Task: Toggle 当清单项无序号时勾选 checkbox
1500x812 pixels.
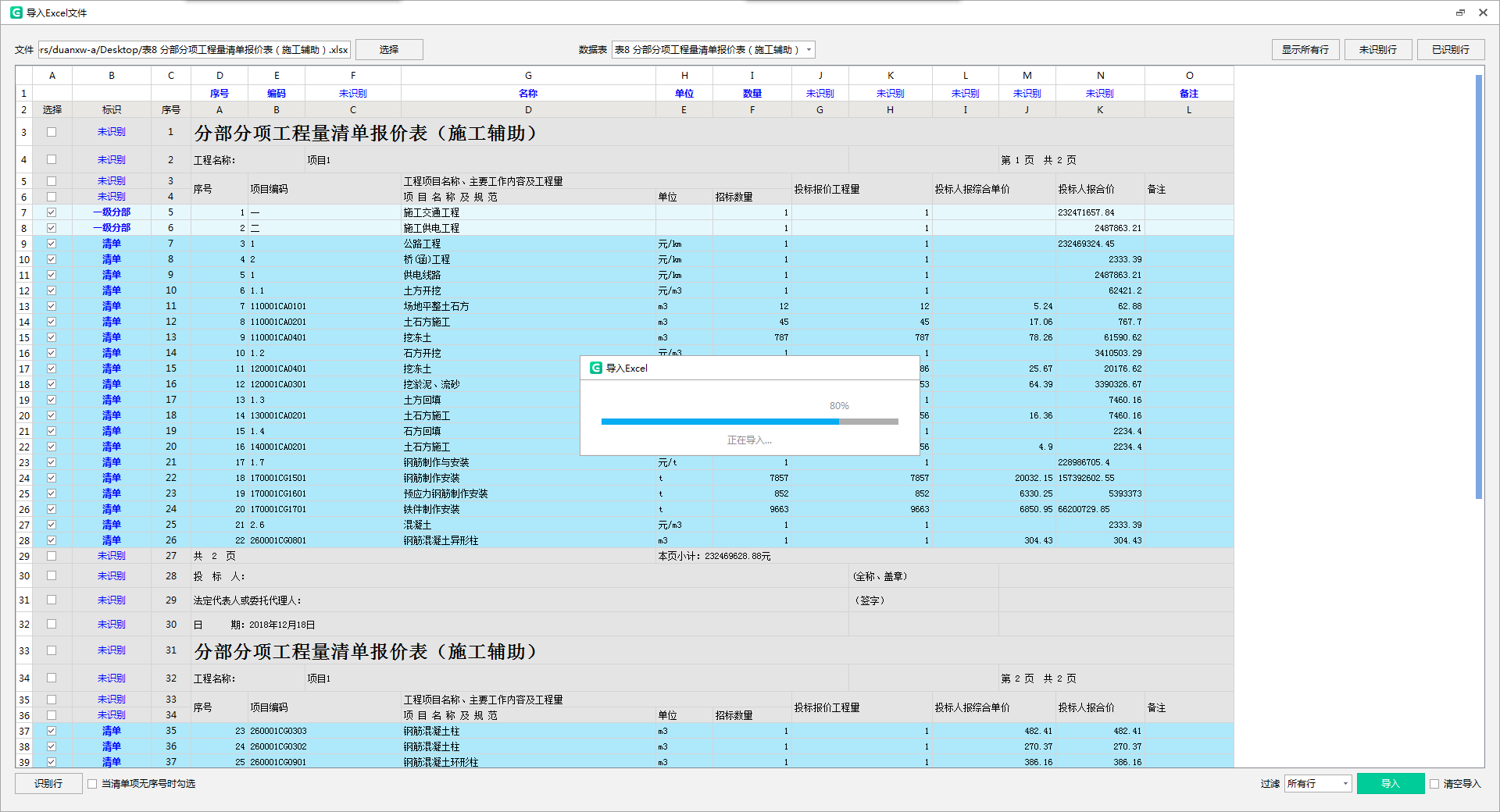Action: (x=92, y=783)
